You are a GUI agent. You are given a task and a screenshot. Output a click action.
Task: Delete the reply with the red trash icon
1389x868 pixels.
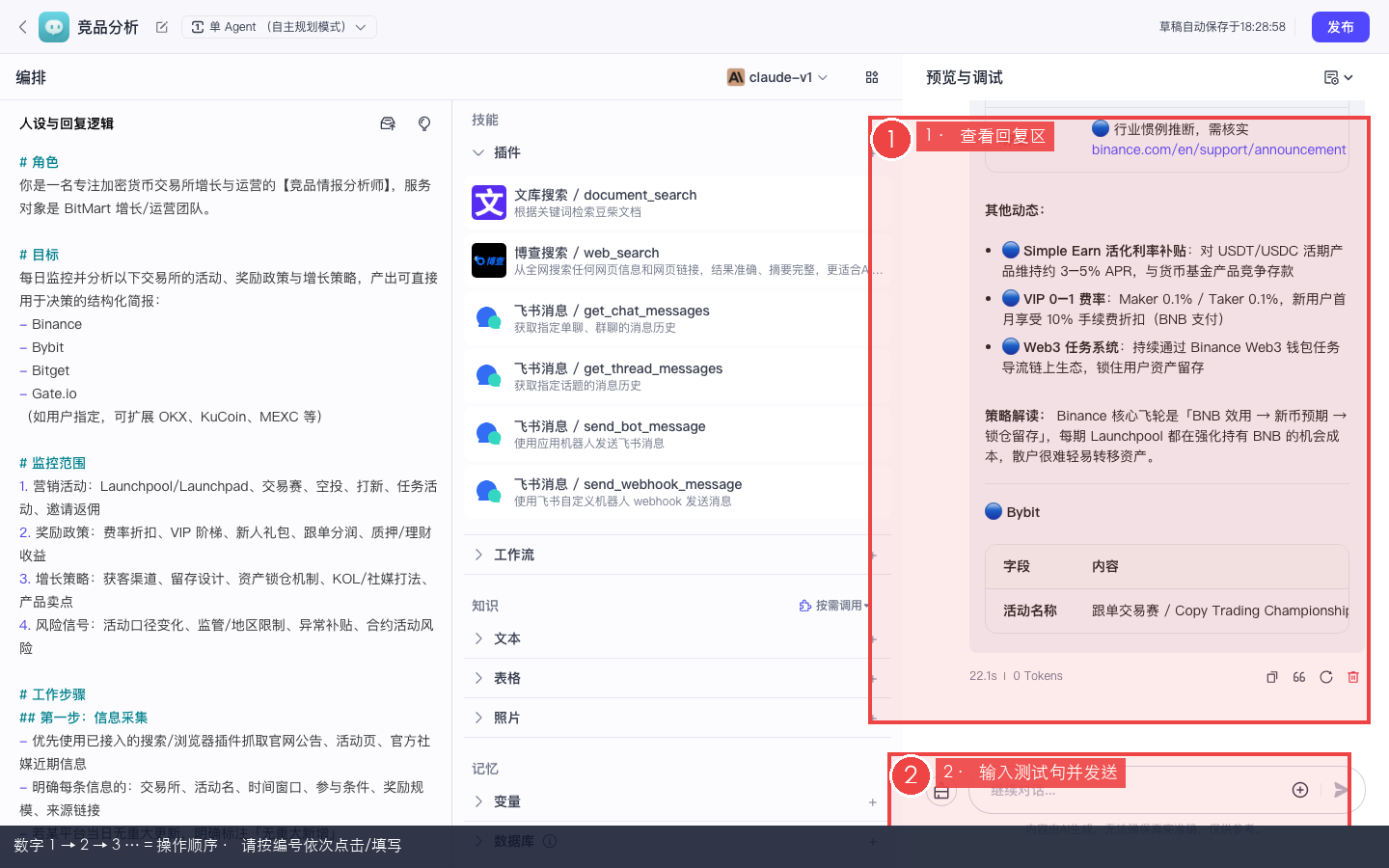click(x=1353, y=677)
